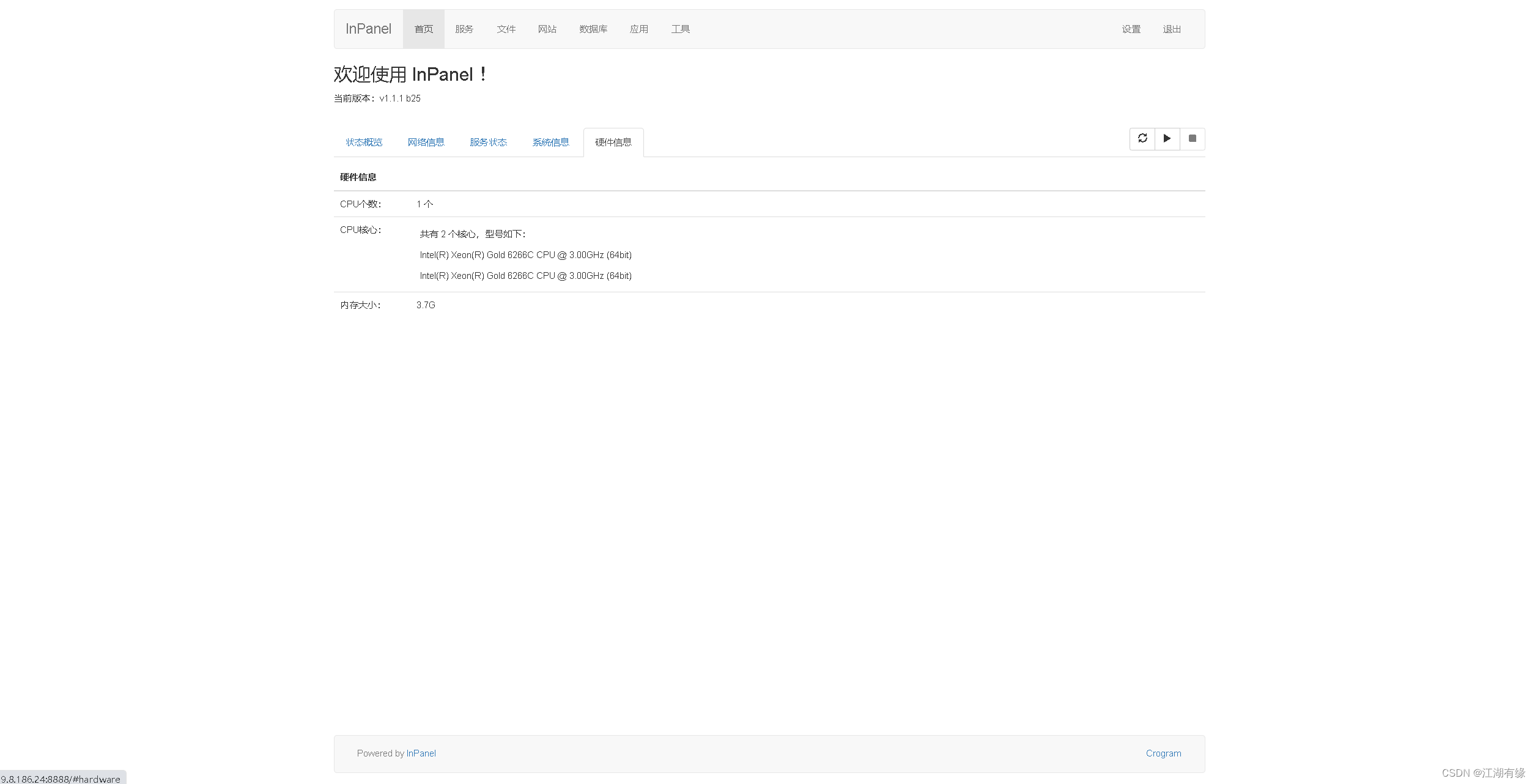Click the text 共有 2 个核心
The width and height of the screenshot is (1535, 784).
(x=448, y=234)
